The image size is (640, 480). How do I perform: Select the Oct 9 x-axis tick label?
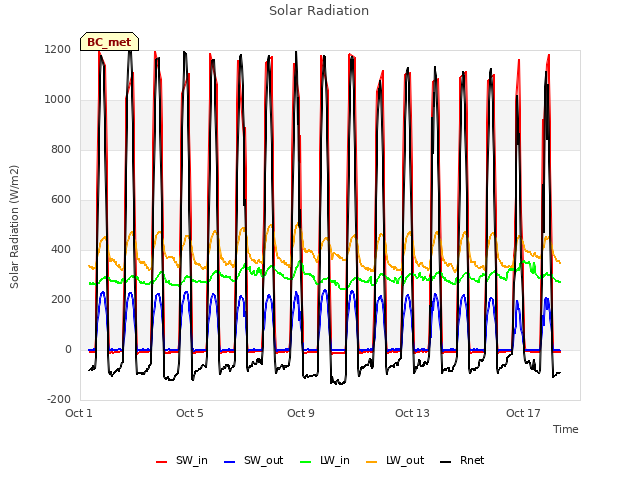tap(301, 413)
